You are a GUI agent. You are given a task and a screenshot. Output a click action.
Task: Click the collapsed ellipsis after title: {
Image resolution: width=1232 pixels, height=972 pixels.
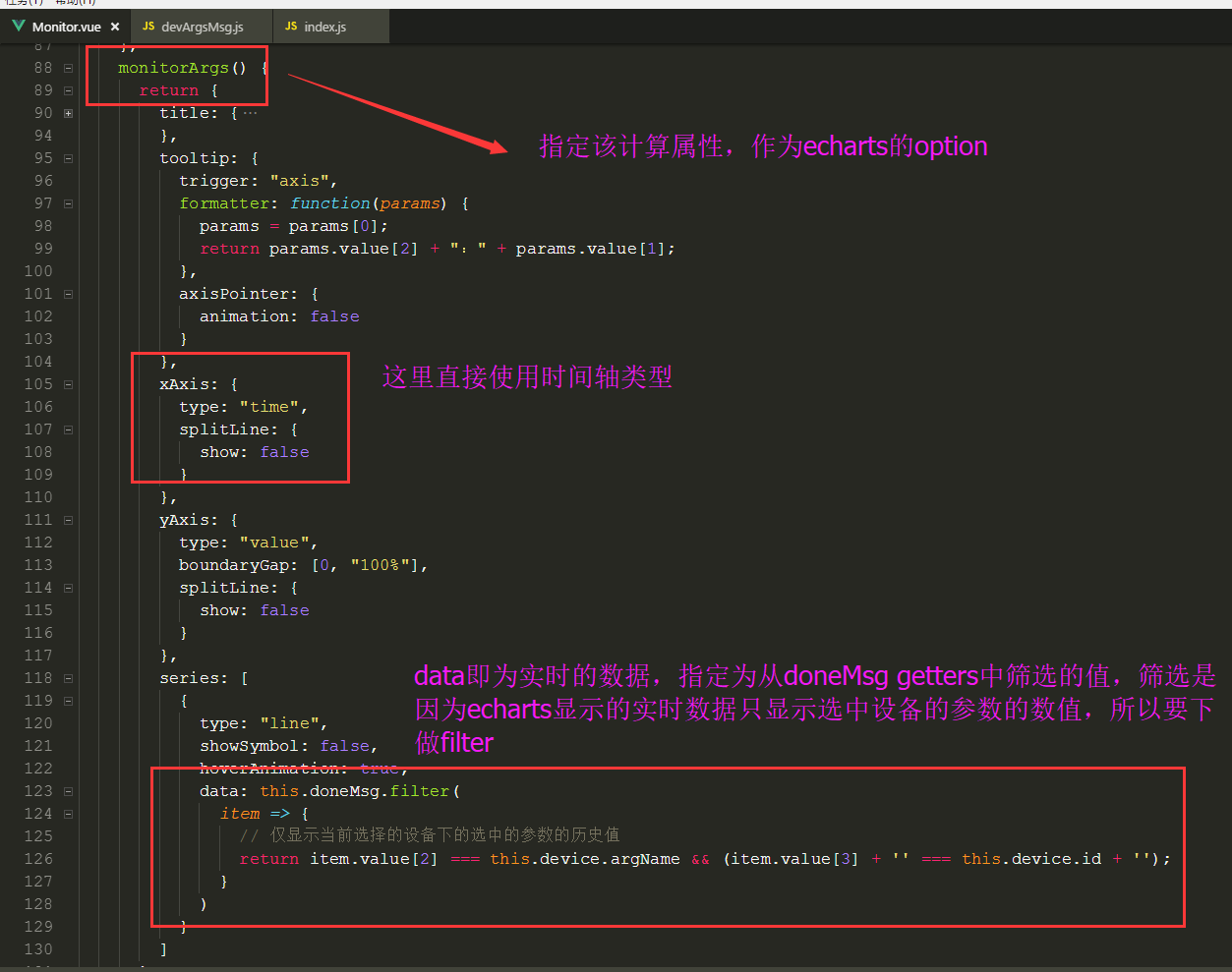[x=250, y=113]
